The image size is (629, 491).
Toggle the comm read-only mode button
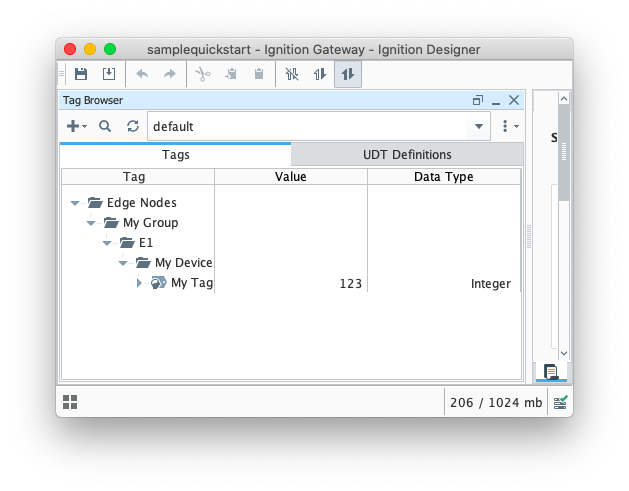(320, 74)
